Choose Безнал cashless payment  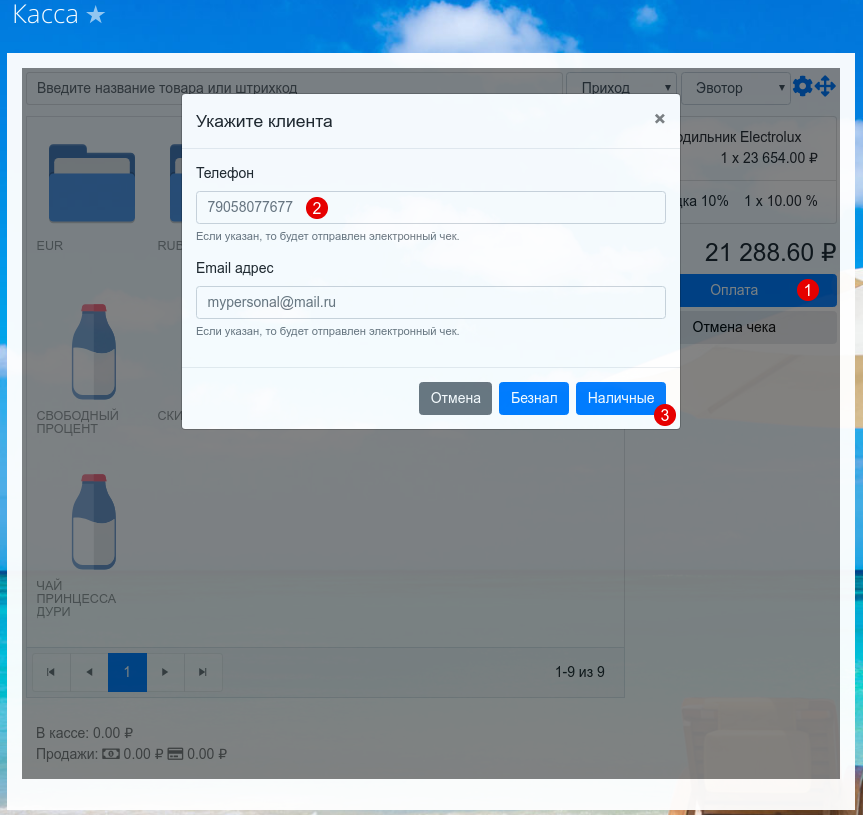click(x=533, y=398)
